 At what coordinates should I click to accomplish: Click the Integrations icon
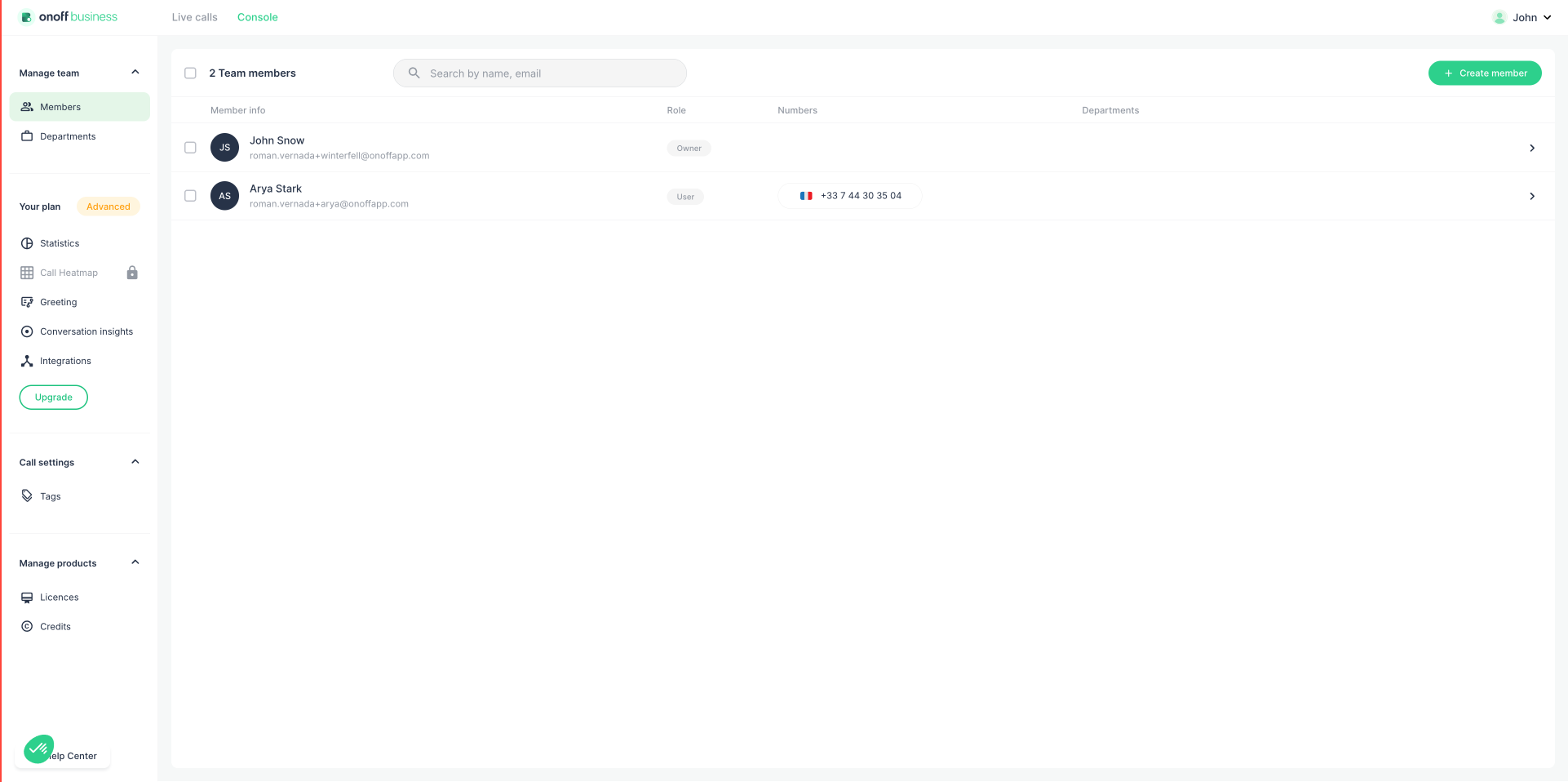pyautogui.click(x=27, y=361)
